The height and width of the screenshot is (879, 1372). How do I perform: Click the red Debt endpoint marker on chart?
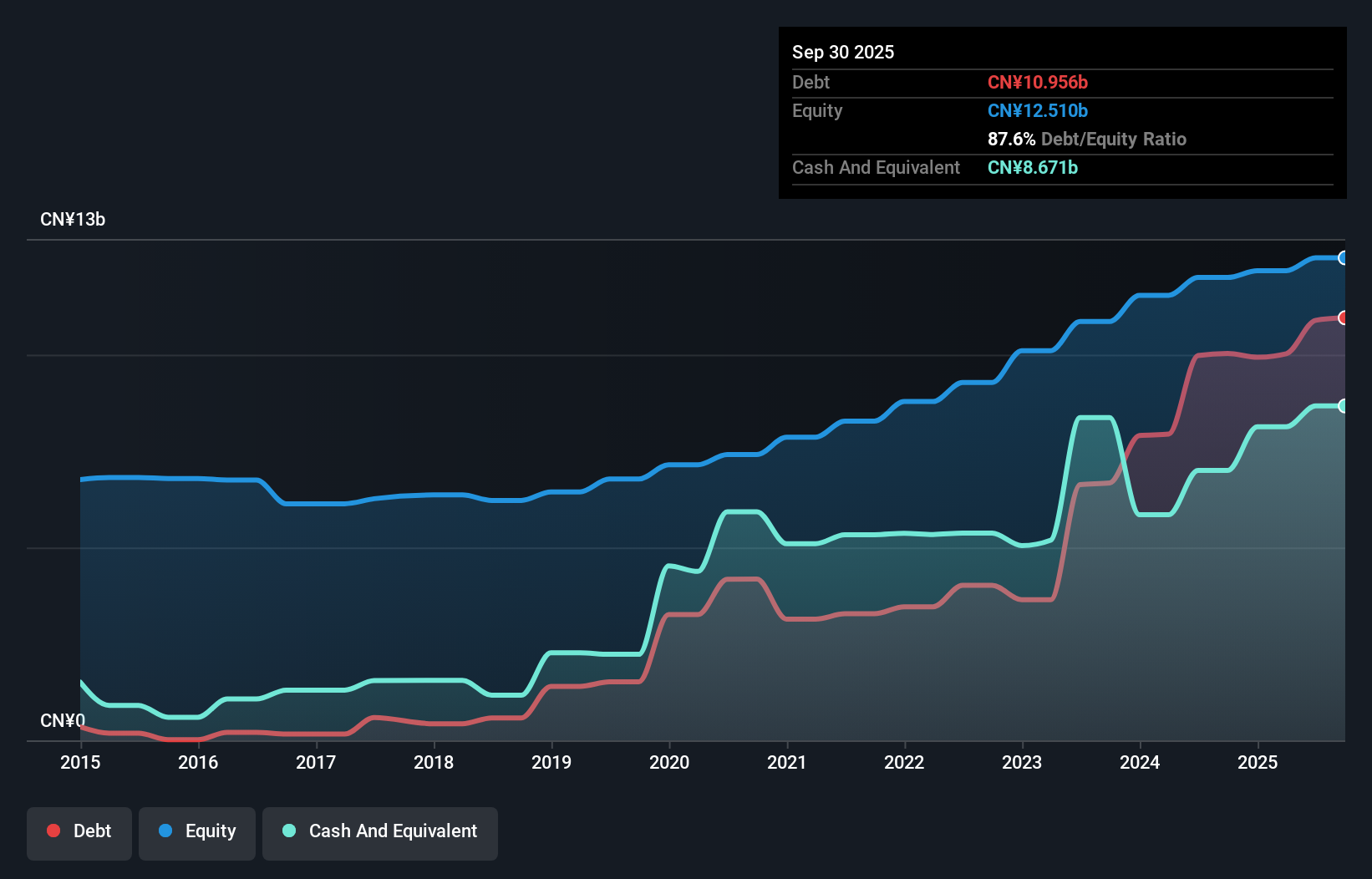click(x=1343, y=318)
